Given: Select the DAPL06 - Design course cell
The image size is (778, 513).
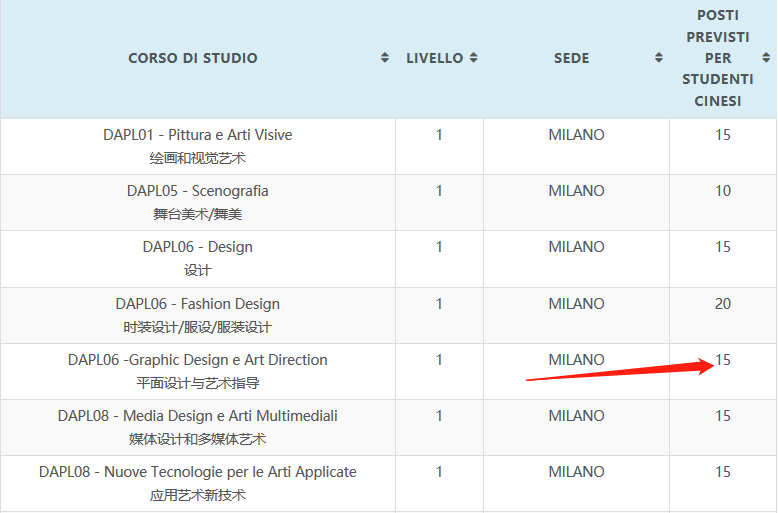Looking at the screenshot, I should coord(198,247).
